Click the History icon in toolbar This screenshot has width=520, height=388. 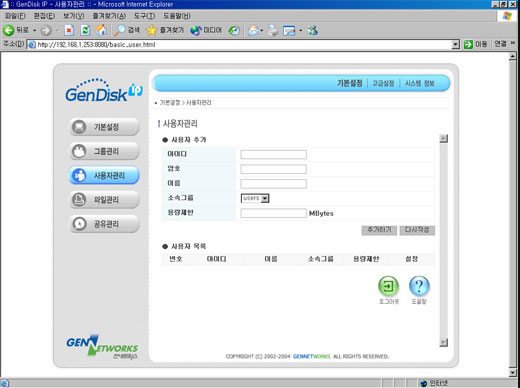point(234,30)
